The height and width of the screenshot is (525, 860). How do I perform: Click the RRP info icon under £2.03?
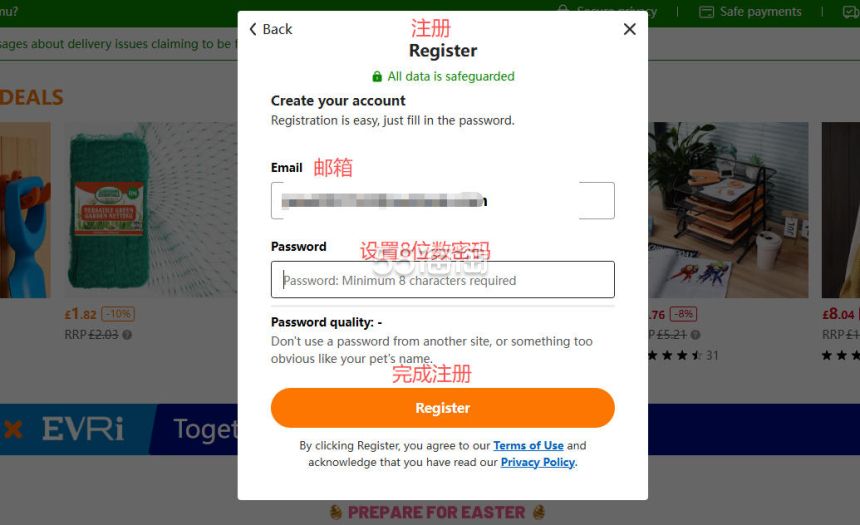click(127, 335)
